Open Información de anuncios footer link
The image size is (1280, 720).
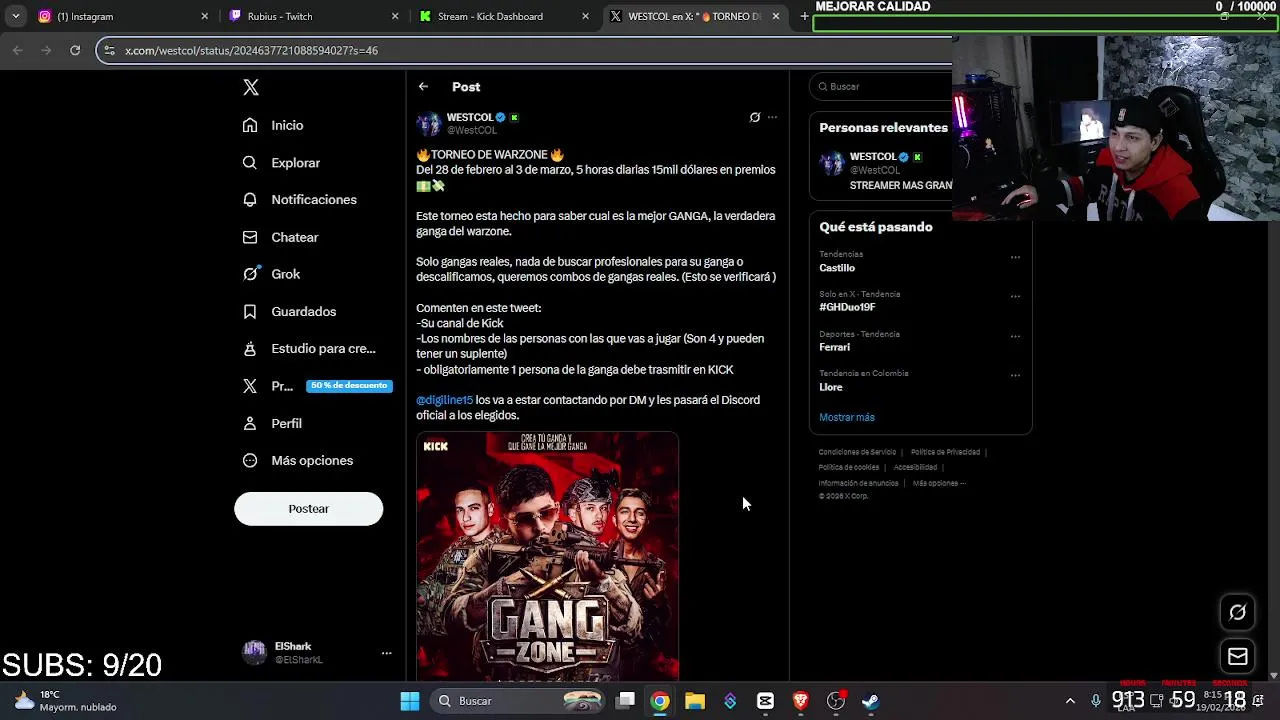coord(858,483)
